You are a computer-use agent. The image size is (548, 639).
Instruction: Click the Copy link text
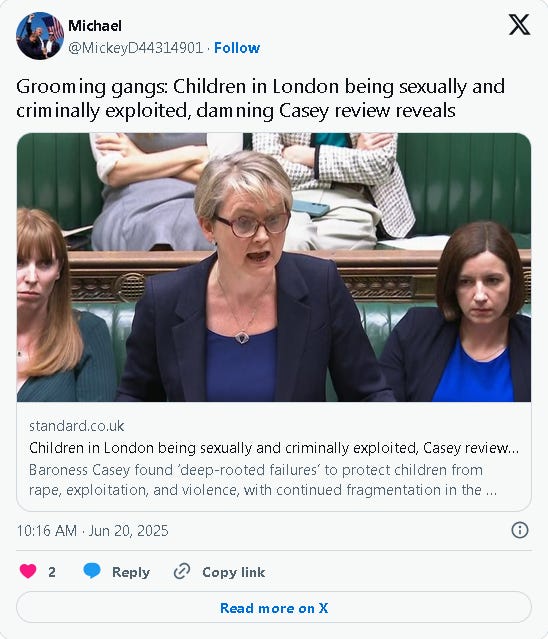[233, 572]
